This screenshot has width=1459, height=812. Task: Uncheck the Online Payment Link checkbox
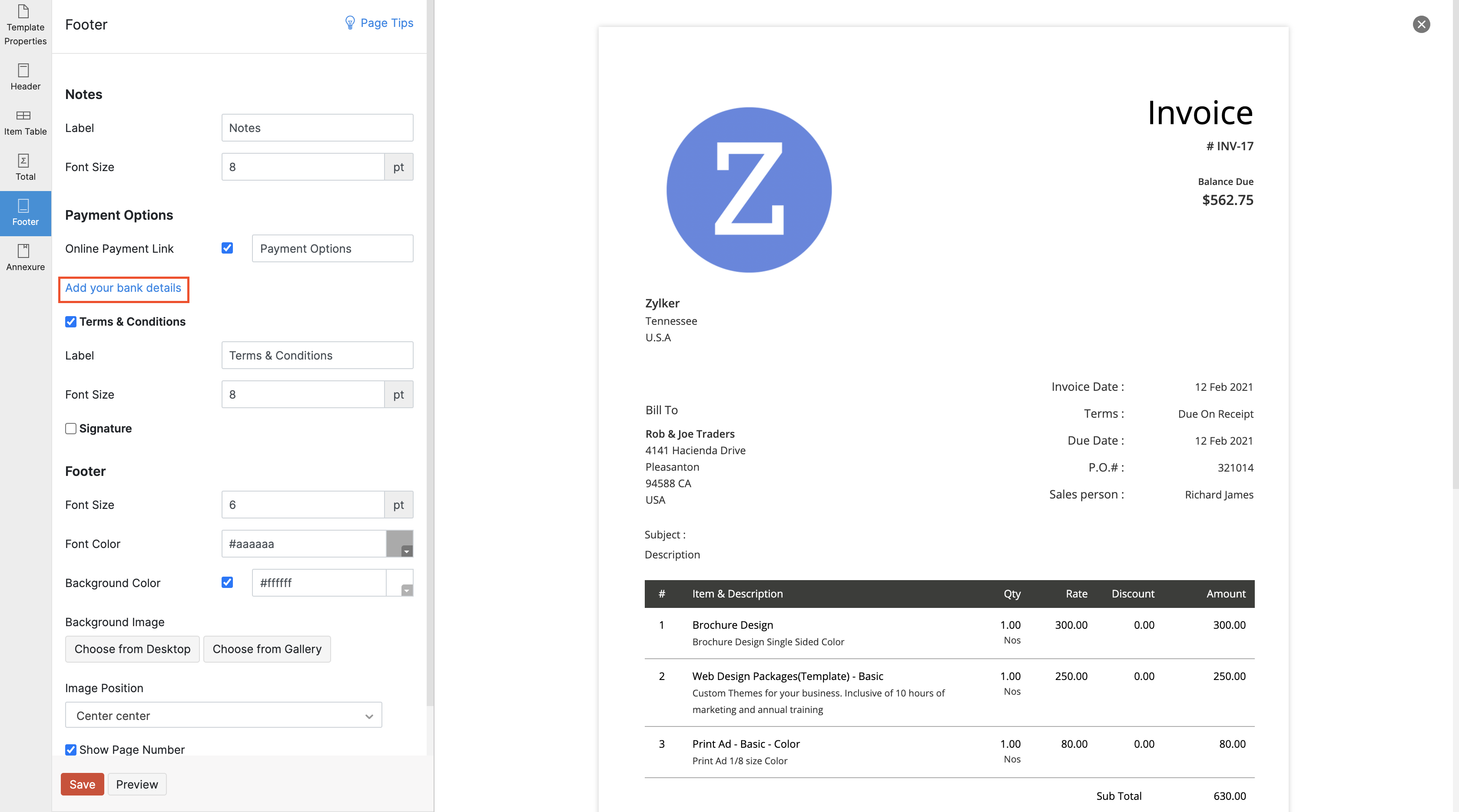tap(227, 248)
